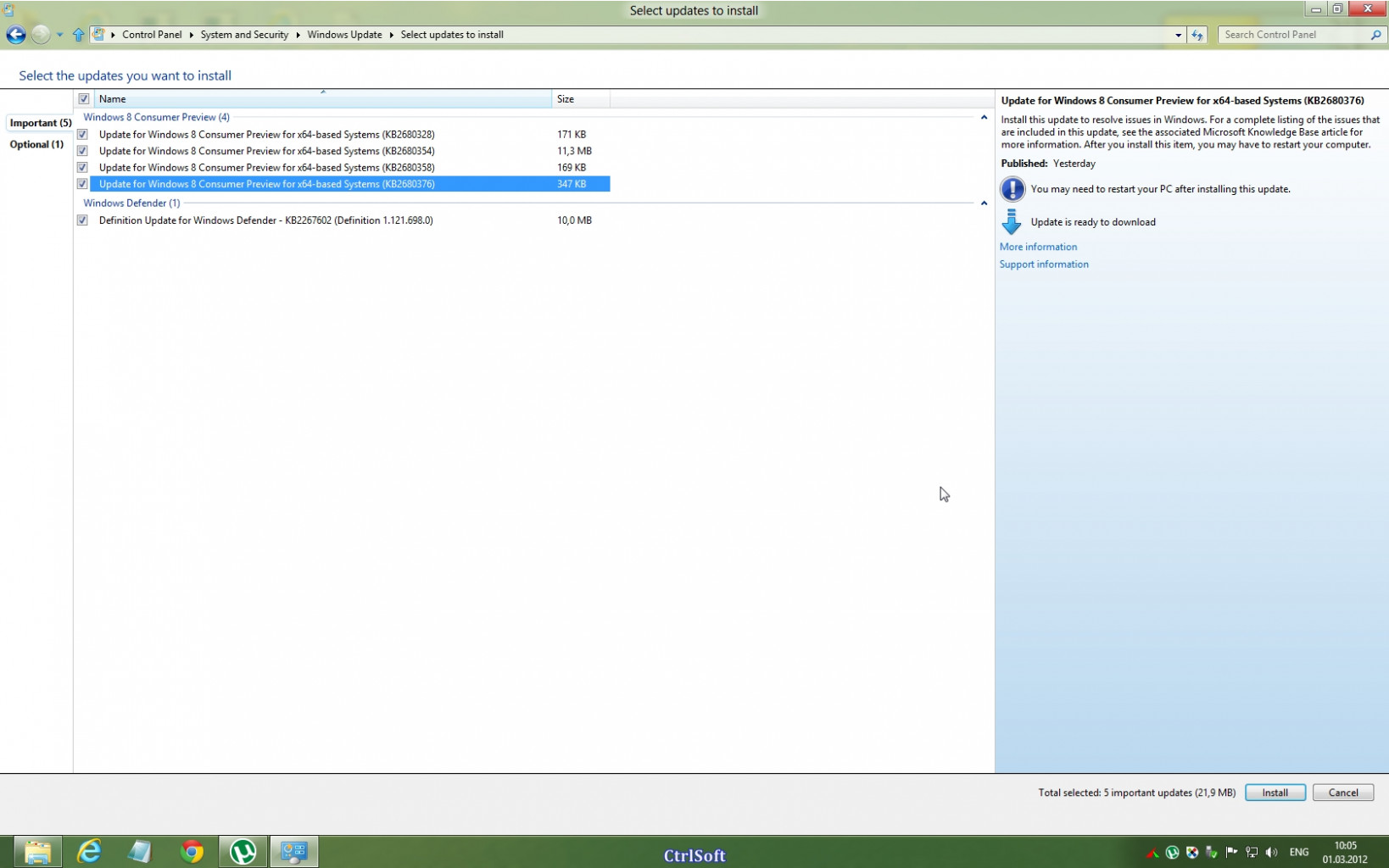
Task: Sort the list by Size column
Action: [x=581, y=99]
